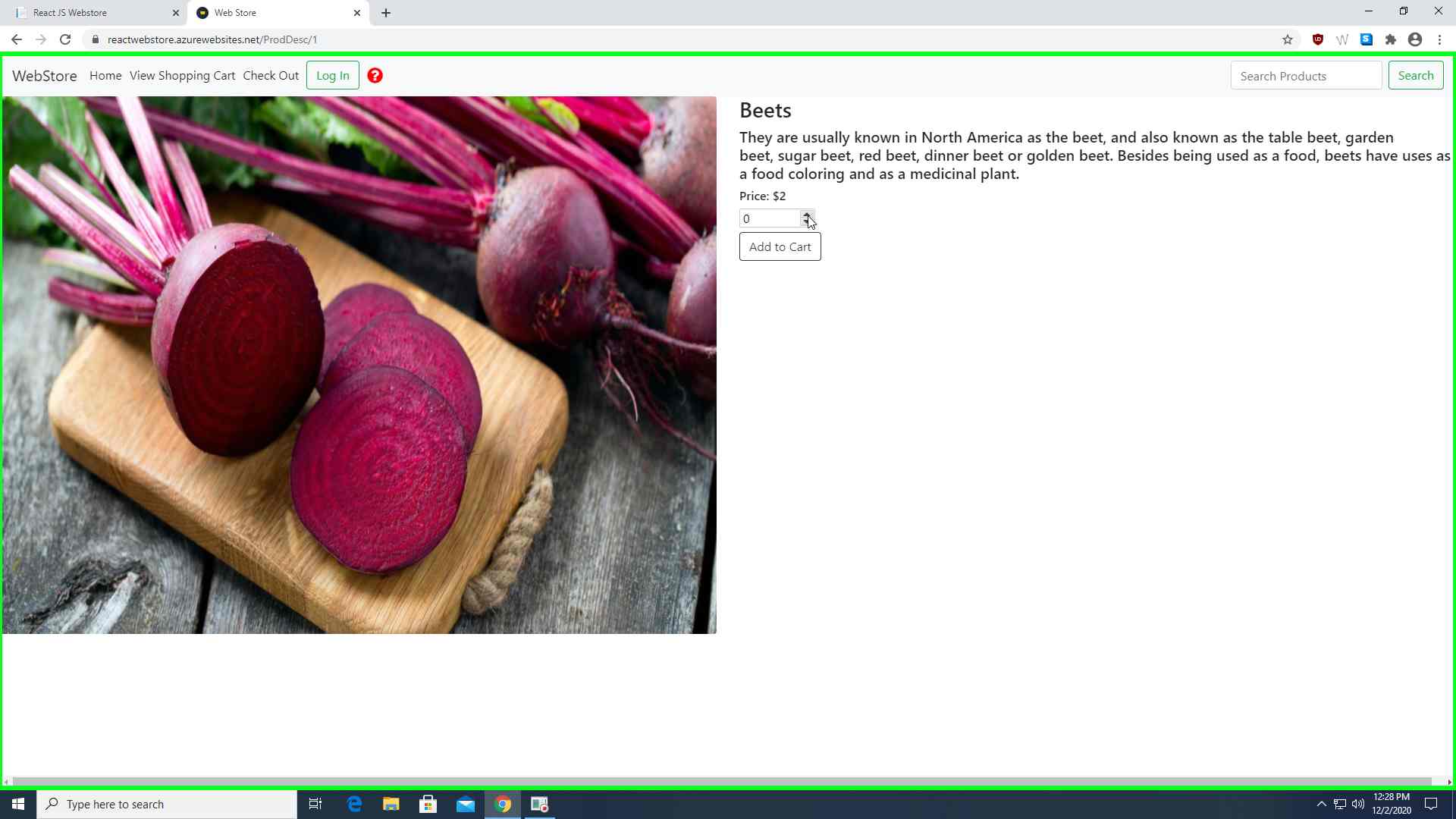This screenshot has width=1456, height=819.
Task: Reload the page with the refresh icon
Action: pyautogui.click(x=65, y=39)
